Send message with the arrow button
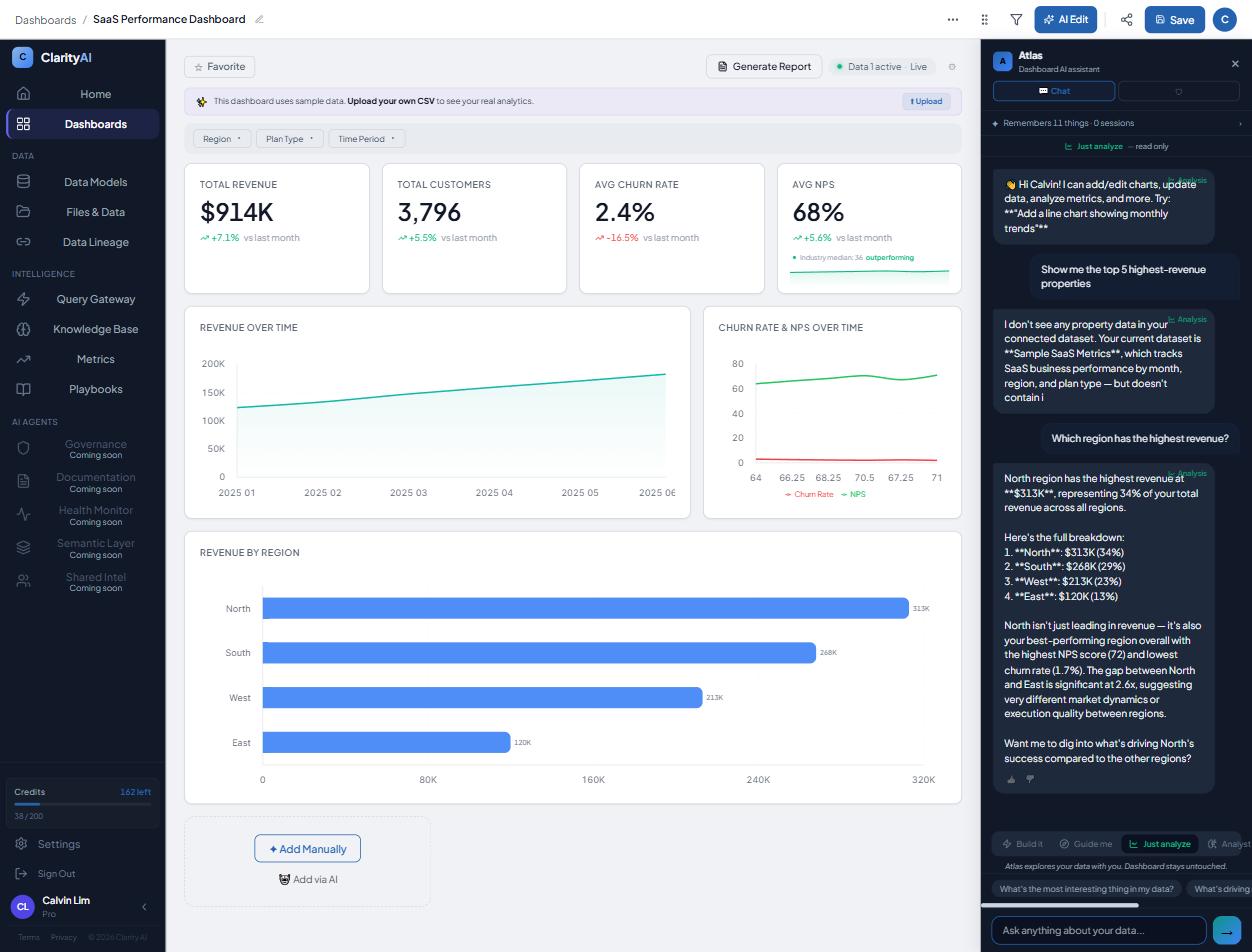This screenshot has width=1252, height=952. point(1226,931)
